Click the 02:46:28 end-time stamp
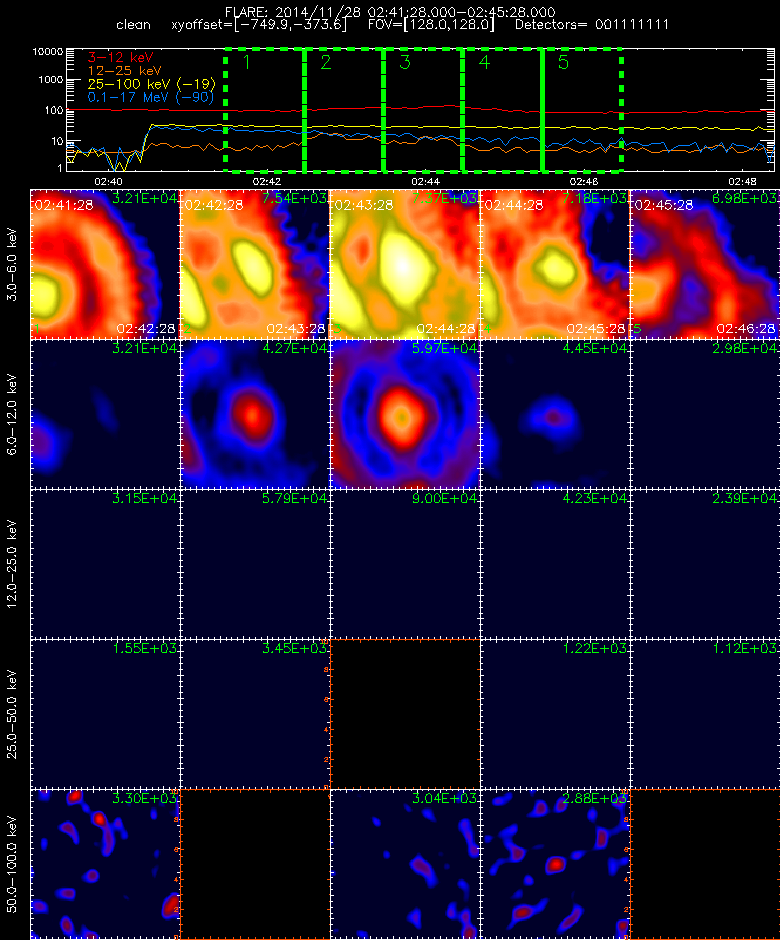Viewport: 780px width, 940px height. click(x=745, y=329)
